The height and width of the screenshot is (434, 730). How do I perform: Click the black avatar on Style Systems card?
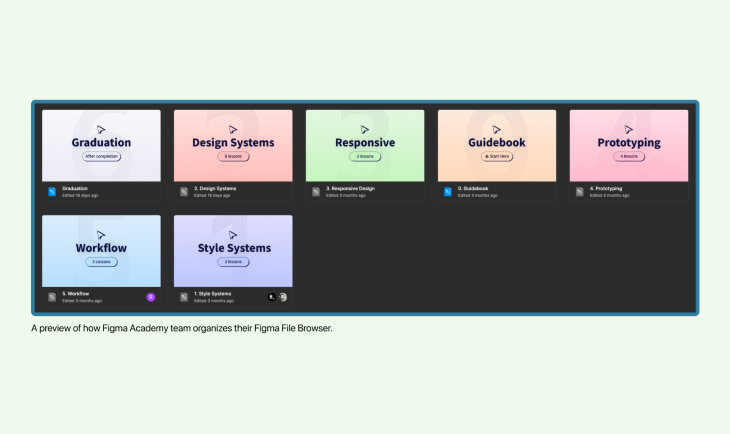tap(272, 297)
